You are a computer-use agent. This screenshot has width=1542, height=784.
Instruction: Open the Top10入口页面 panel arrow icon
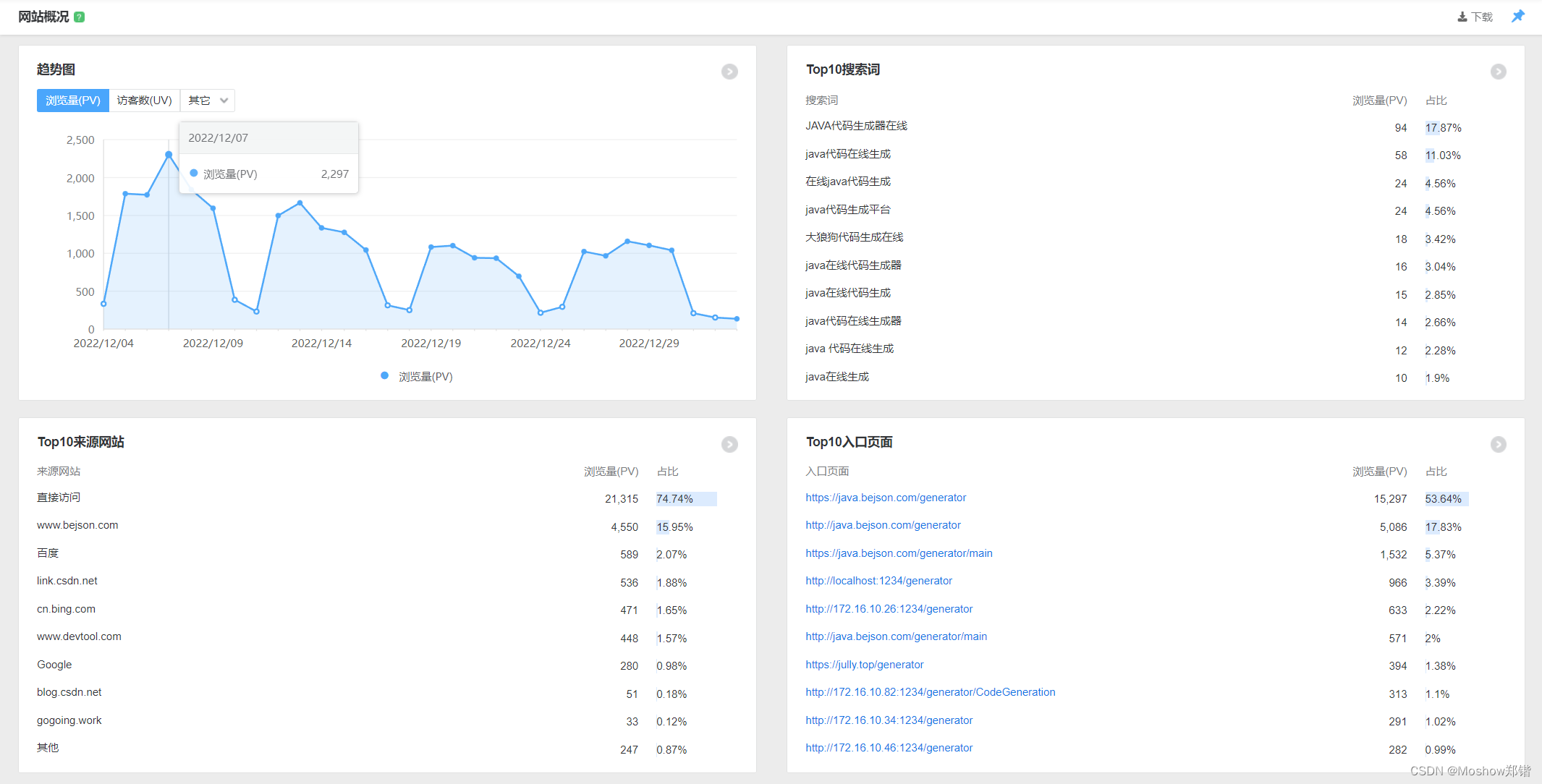(x=1498, y=444)
